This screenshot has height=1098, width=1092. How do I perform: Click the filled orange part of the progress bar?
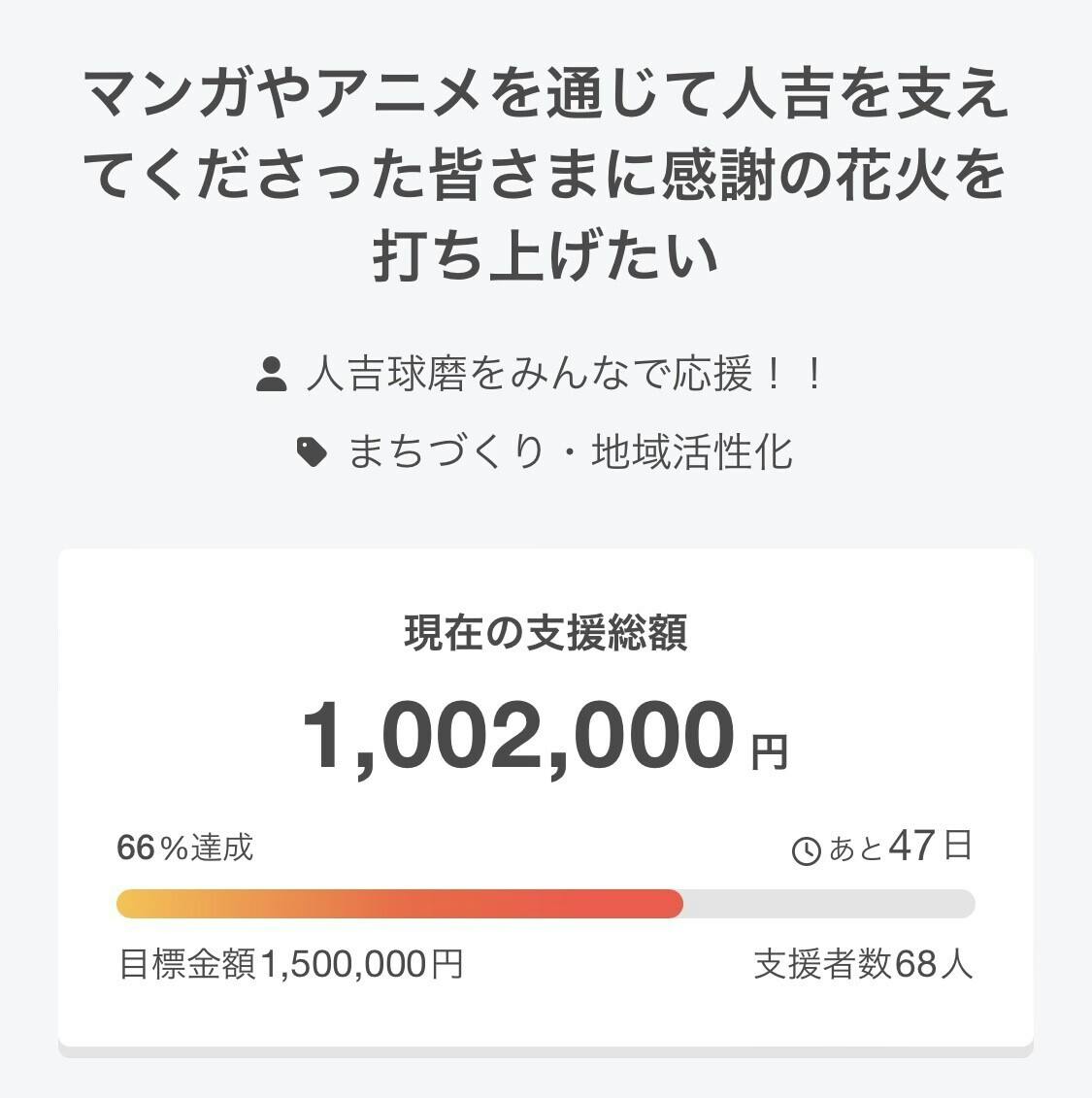click(x=398, y=904)
